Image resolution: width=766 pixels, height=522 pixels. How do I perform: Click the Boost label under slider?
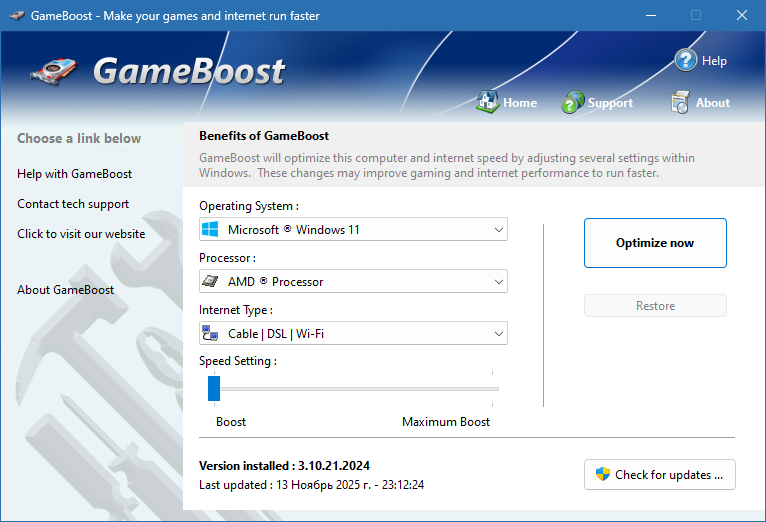(231, 421)
